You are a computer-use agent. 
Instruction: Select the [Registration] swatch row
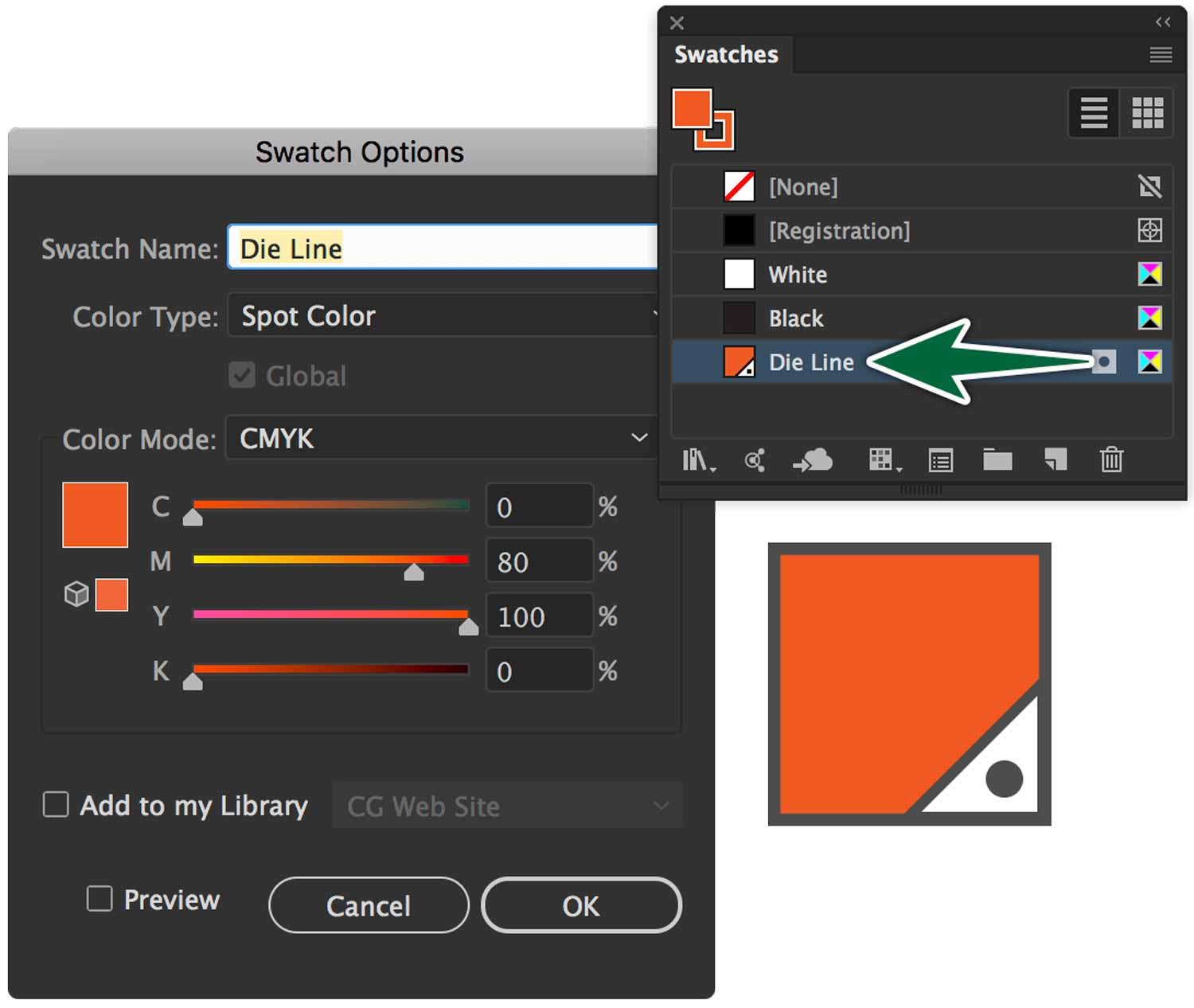921,231
